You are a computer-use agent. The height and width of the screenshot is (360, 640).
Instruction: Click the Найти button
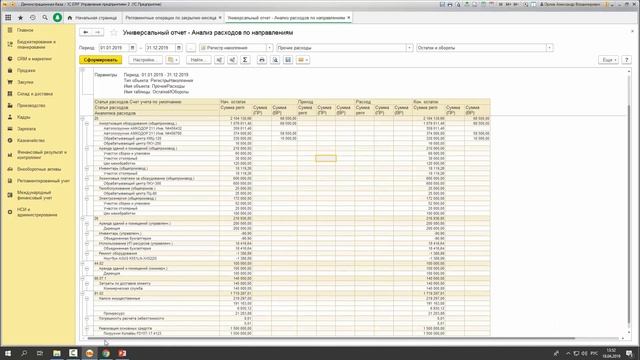coord(198,60)
